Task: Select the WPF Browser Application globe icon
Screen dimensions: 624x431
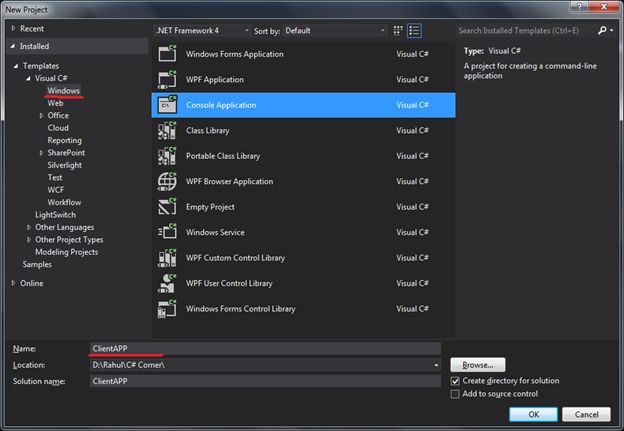Action: (x=167, y=181)
